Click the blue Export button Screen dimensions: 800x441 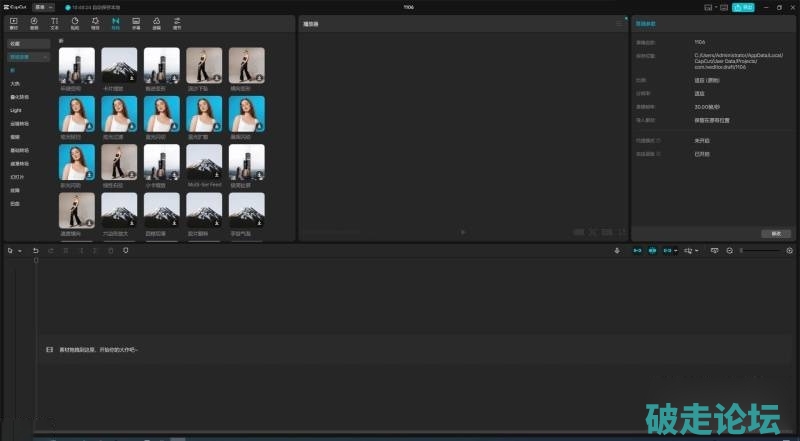pyautogui.click(x=743, y=6)
